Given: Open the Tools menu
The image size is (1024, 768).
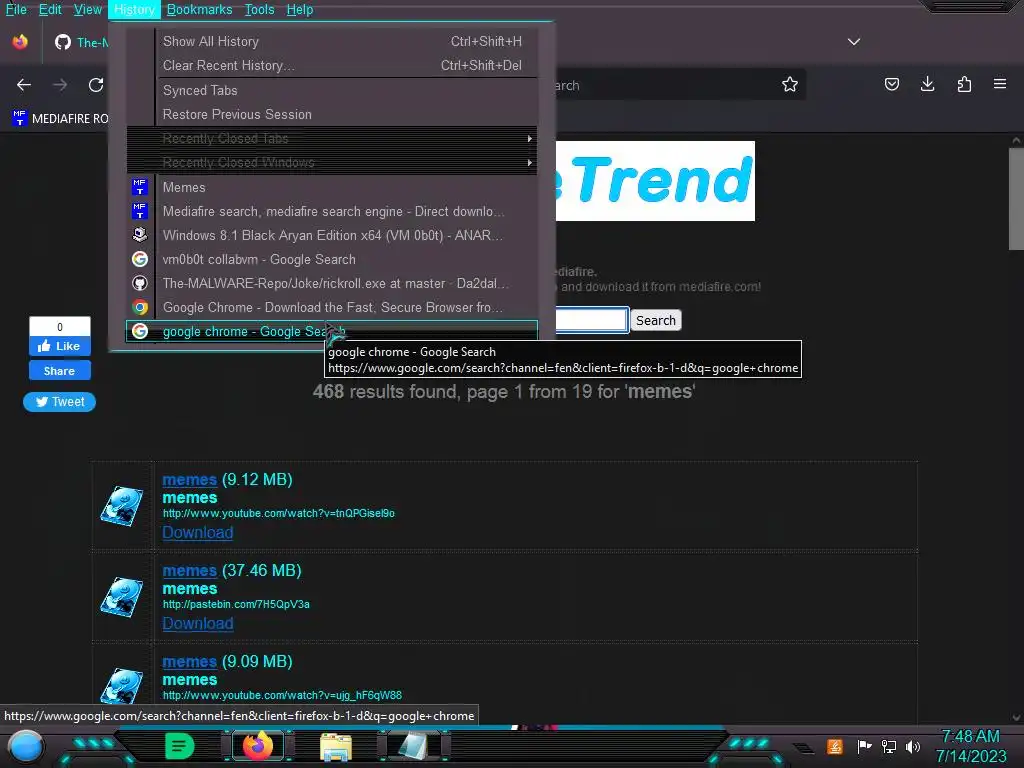Looking at the screenshot, I should 259,10.
